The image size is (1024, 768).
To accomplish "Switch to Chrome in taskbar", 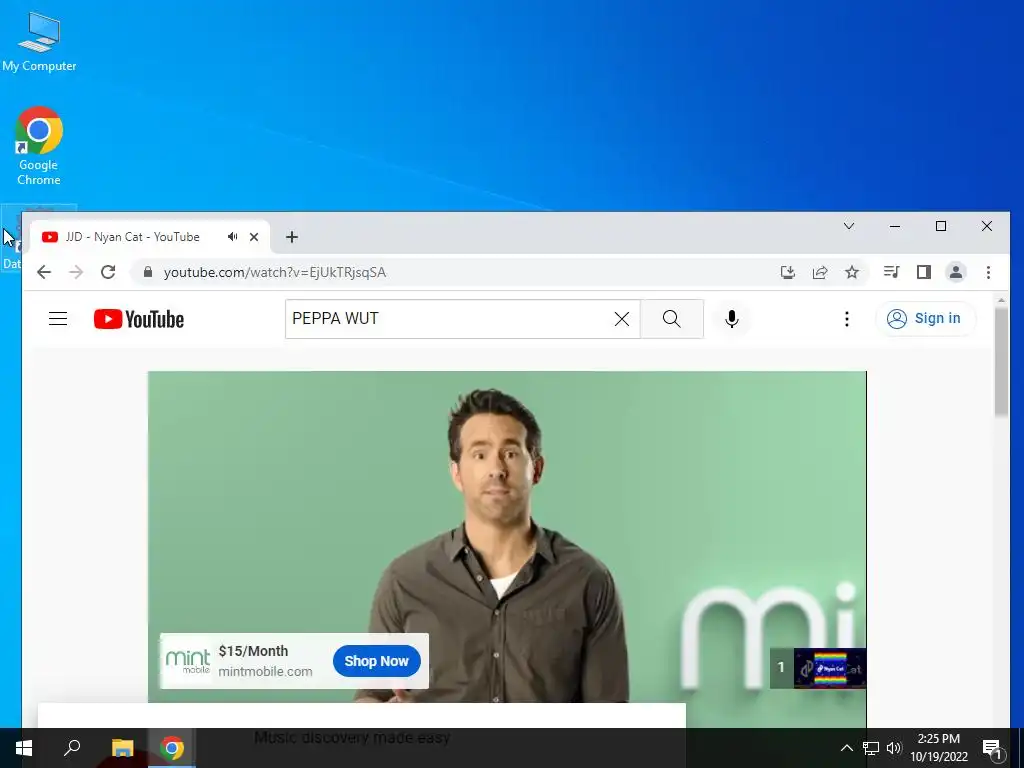I will [x=172, y=748].
